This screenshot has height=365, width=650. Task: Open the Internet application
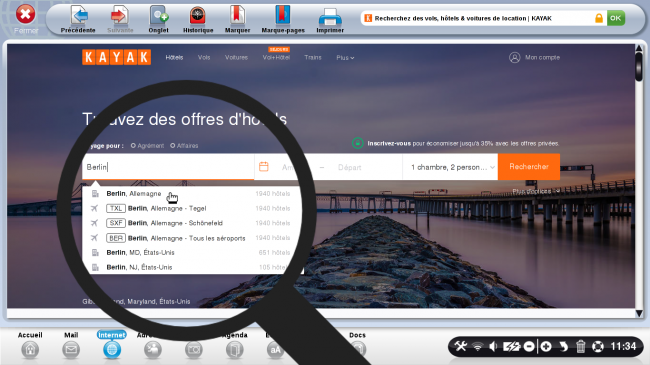point(112,345)
